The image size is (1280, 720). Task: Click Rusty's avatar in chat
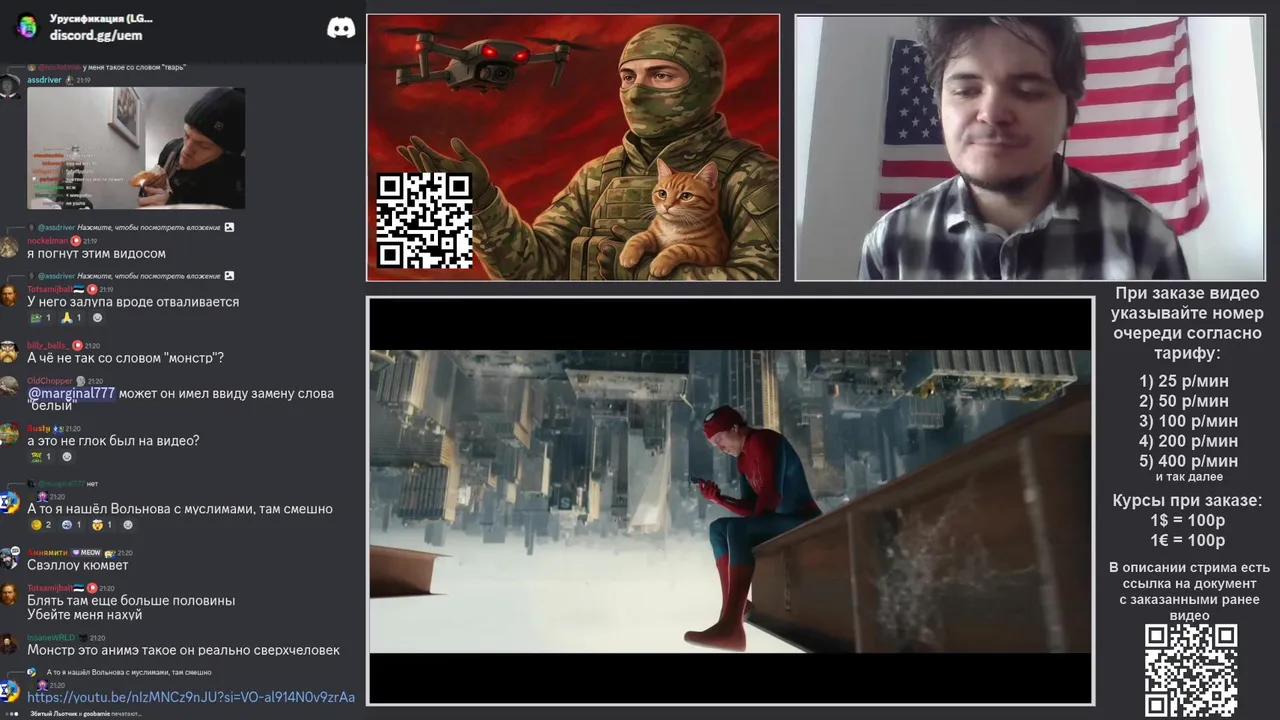click(x=10, y=434)
